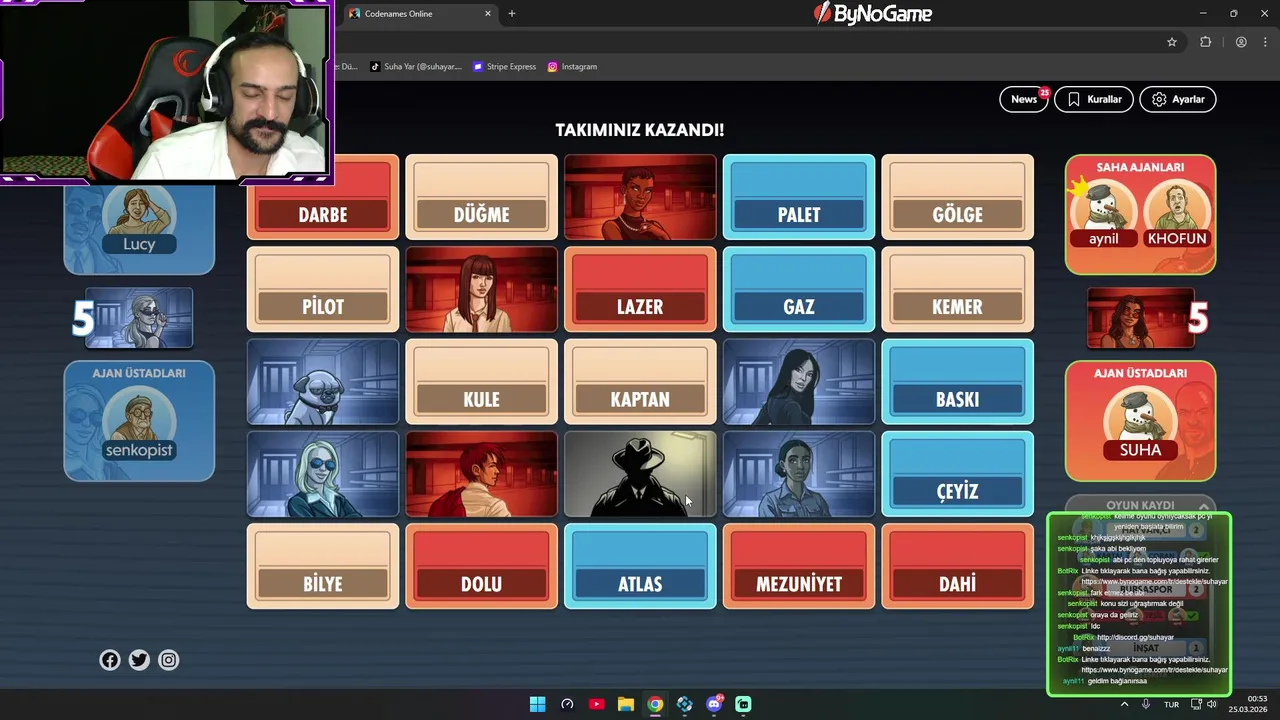The height and width of the screenshot is (720, 1280).
Task: Open Suha Yar TikTok bookmark
Action: (416, 67)
